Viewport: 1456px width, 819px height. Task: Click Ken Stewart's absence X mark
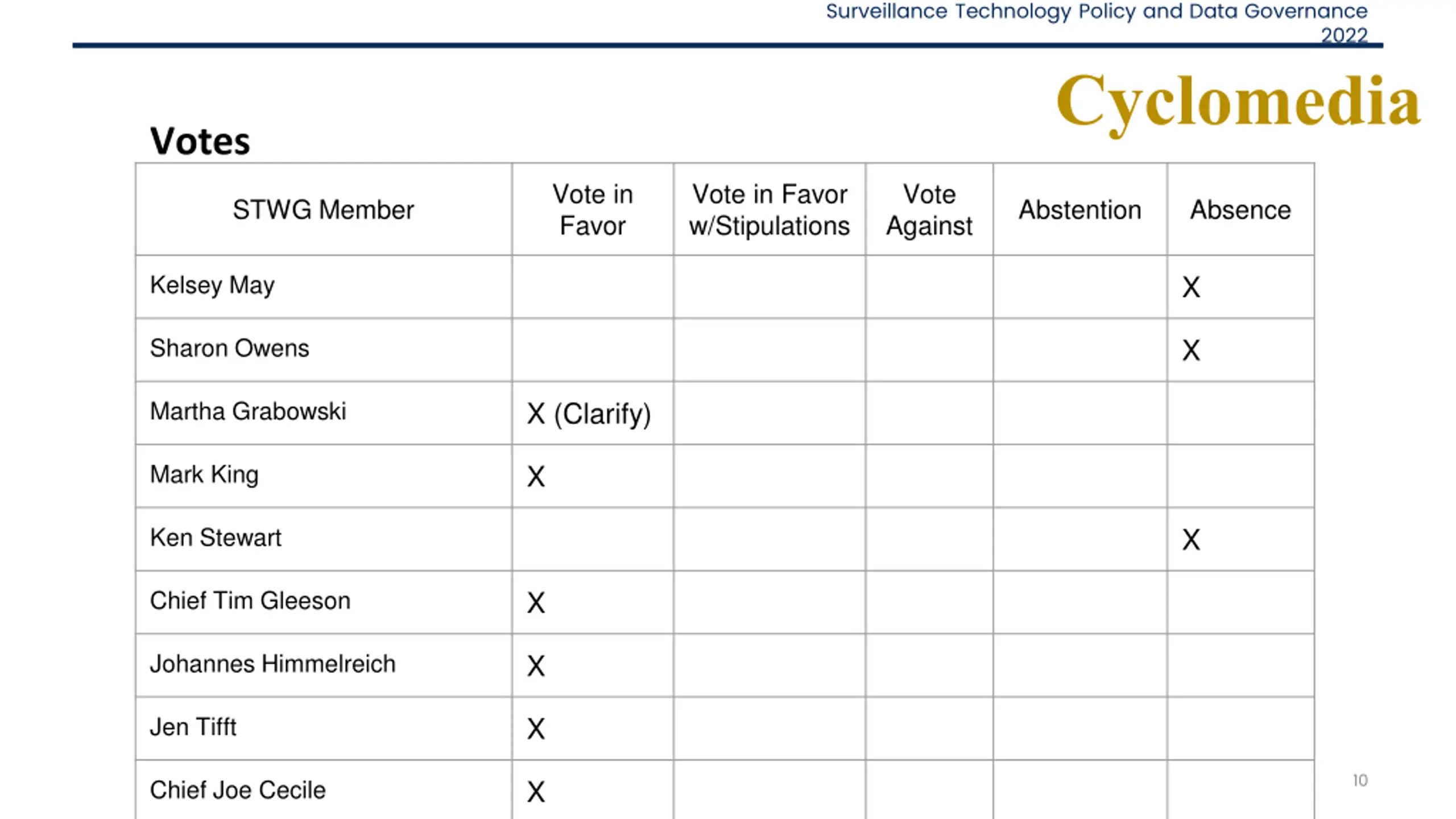[x=1191, y=539]
